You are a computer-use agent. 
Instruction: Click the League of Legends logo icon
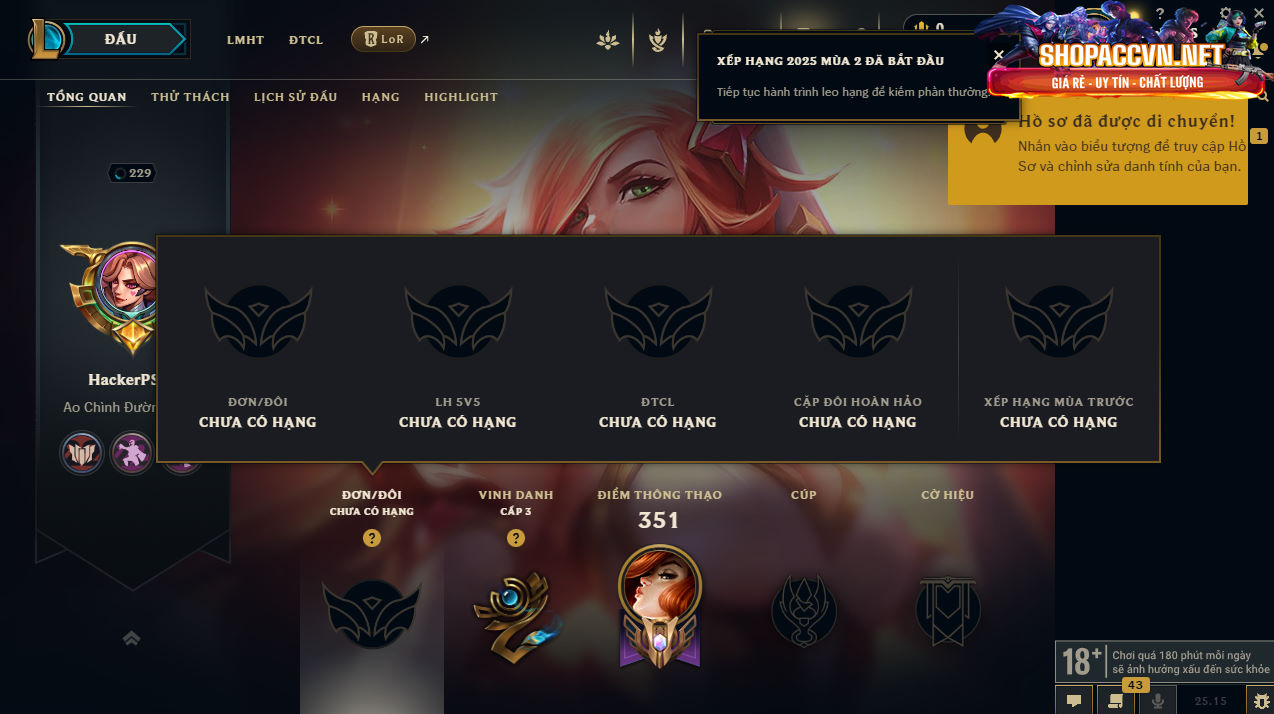point(46,39)
